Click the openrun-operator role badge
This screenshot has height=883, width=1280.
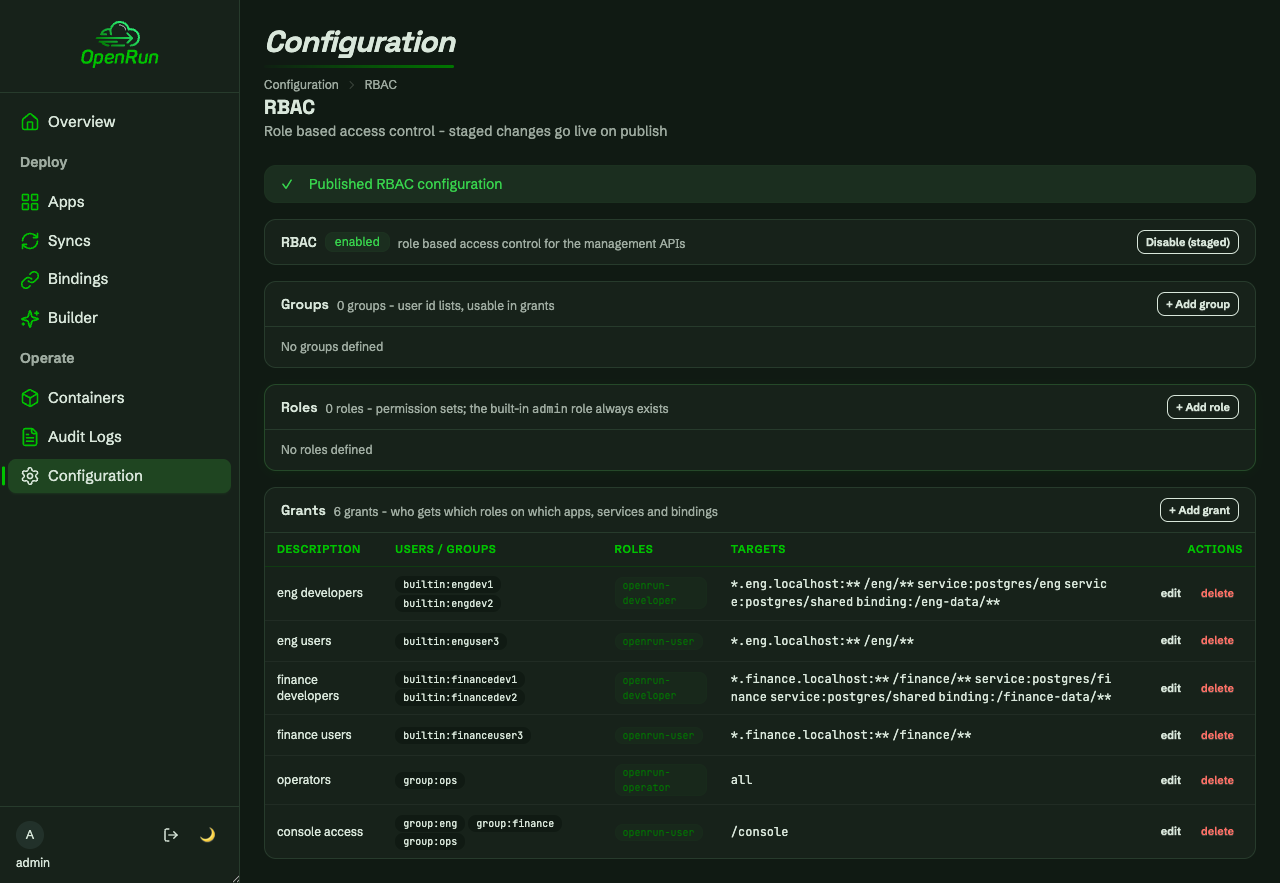(661, 780)
